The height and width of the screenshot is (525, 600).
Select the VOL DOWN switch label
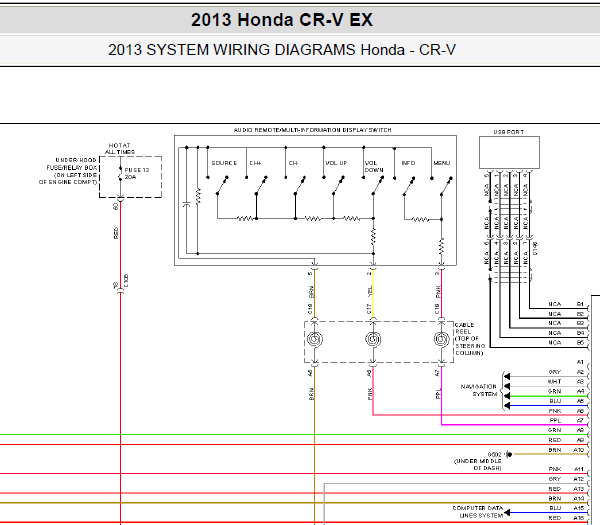pos(374,166)
